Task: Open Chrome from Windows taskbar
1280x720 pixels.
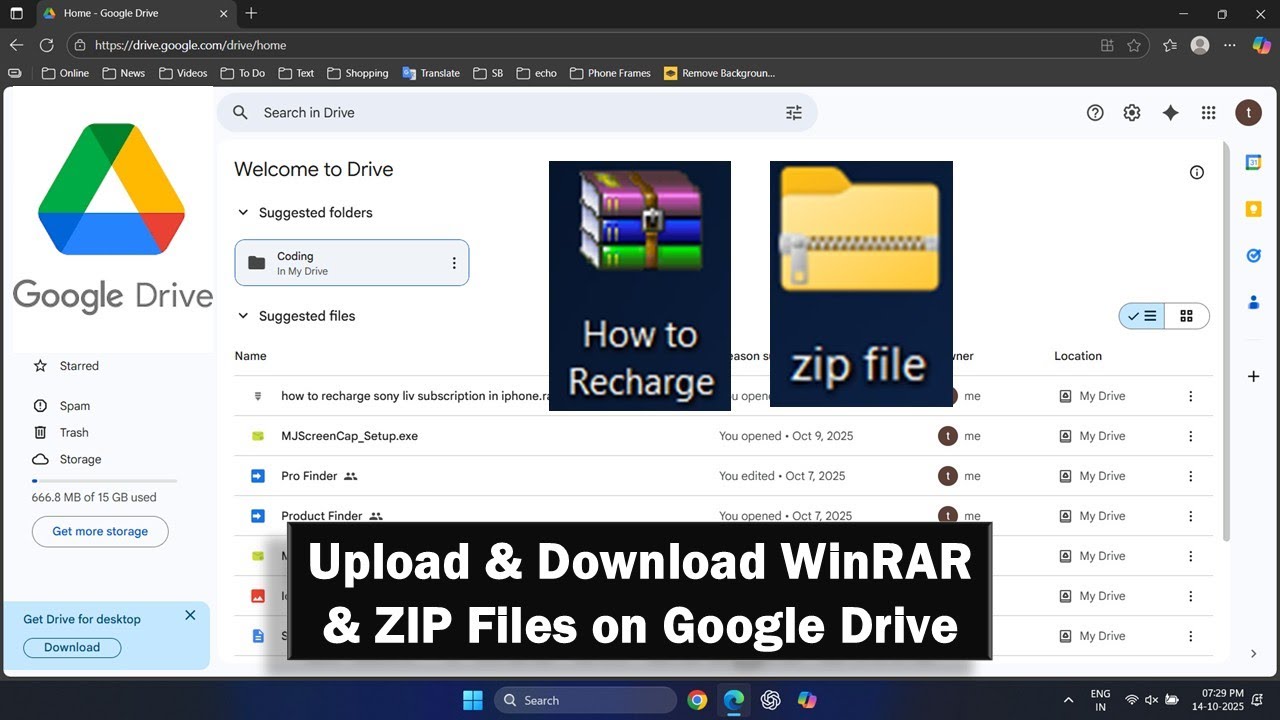Action: tap(697, 700)
